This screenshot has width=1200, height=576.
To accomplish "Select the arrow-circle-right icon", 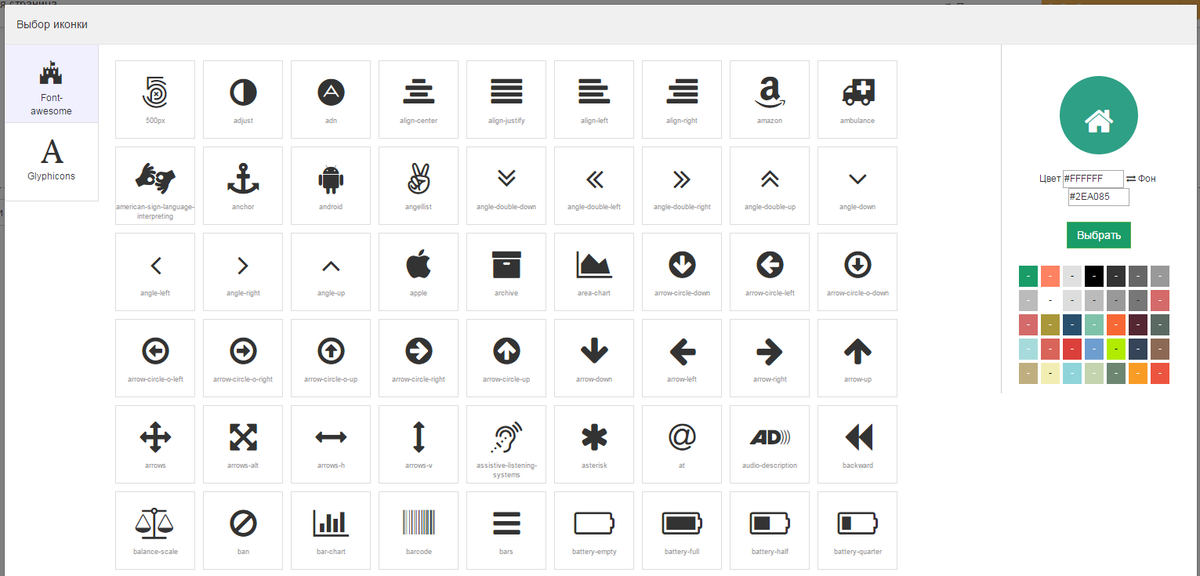I will pos(419,358).
